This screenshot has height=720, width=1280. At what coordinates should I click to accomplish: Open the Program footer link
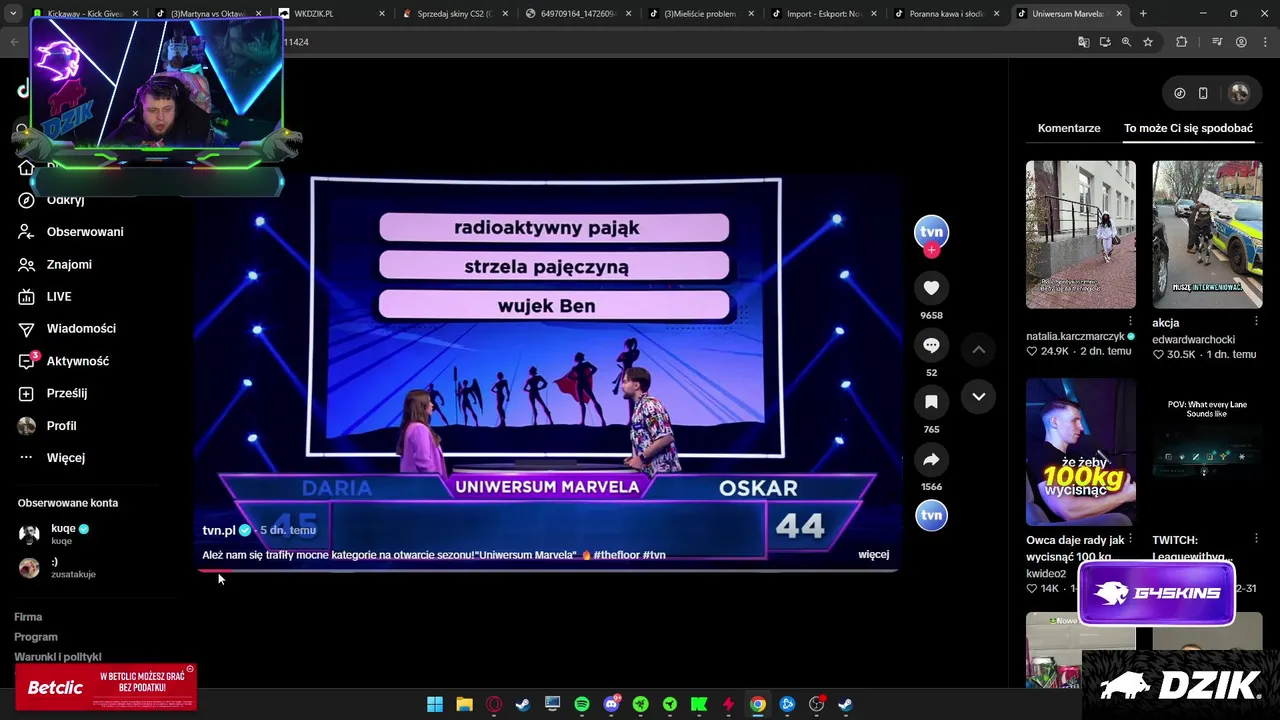(x=36, y=637)
